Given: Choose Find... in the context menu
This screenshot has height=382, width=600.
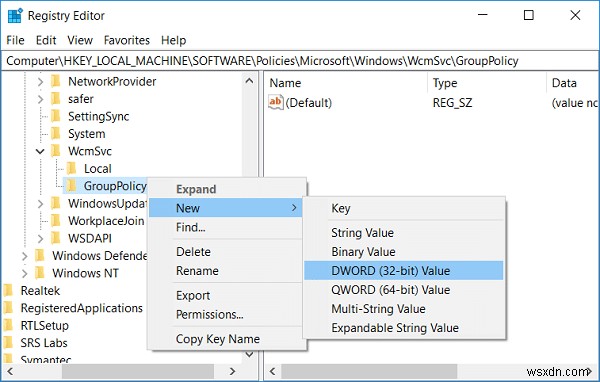Looking at the screenshot, I should [227, 227].
